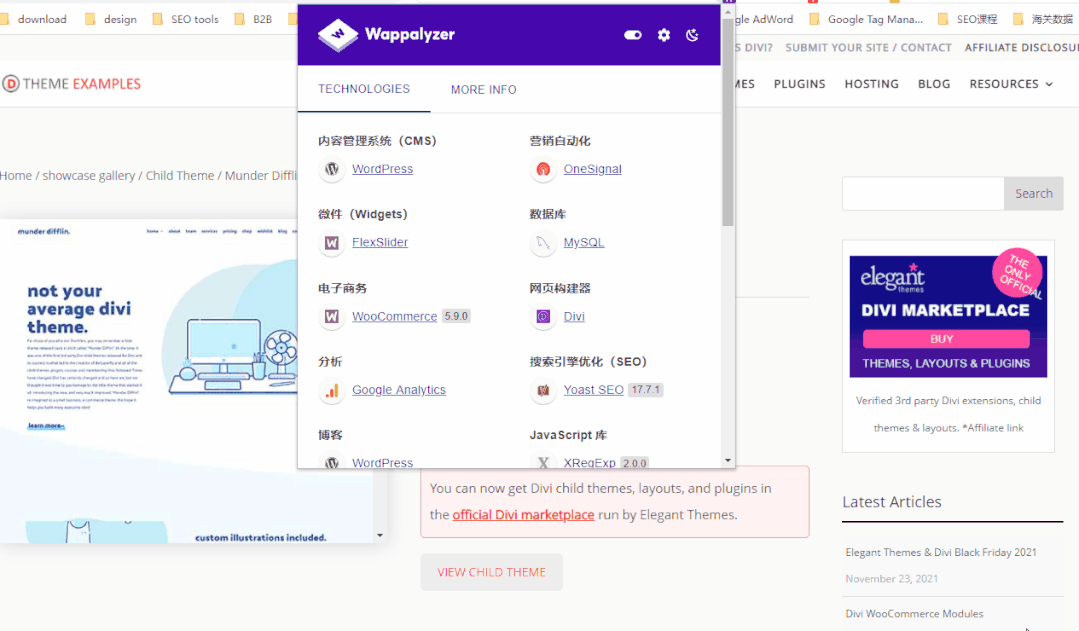This screenshot has height=631, width=1079.
Task: Open the 海关数据 bookmark folder
Action: click(x=1043, y=19)
